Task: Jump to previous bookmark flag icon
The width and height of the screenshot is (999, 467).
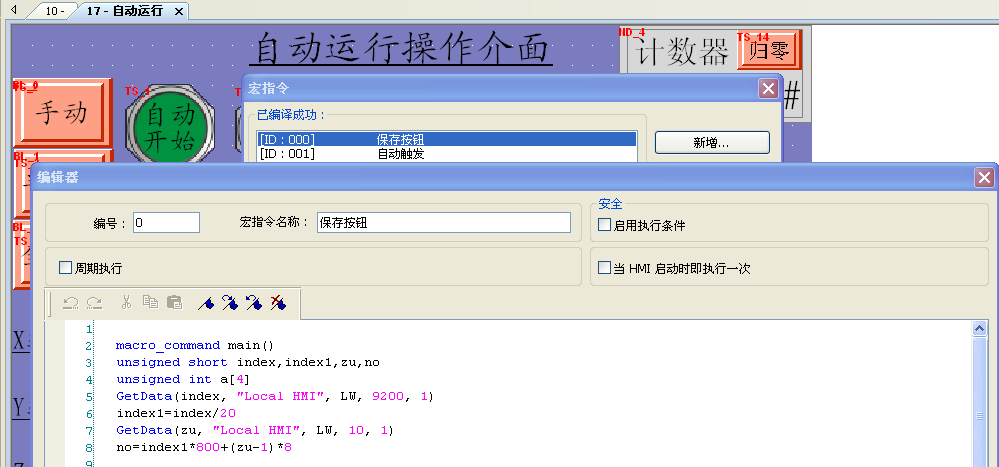Action: (254, 302)
